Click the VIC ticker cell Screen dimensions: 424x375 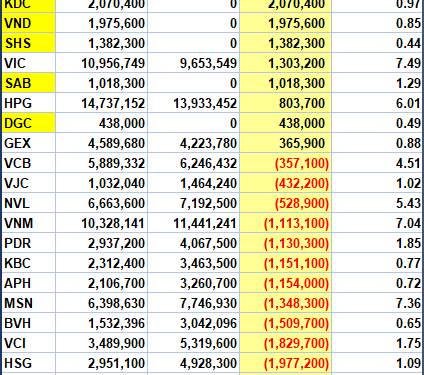pos(29,63)
